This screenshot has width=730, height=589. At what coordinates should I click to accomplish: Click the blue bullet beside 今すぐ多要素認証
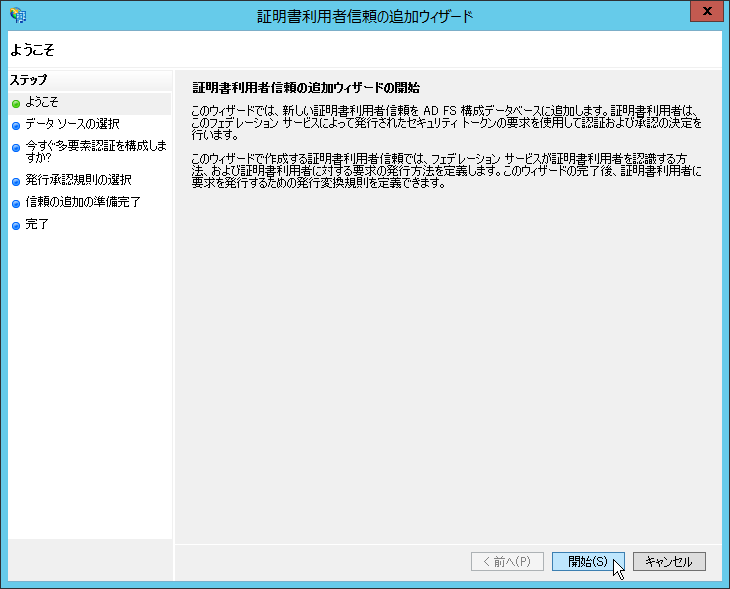point(16,148)
